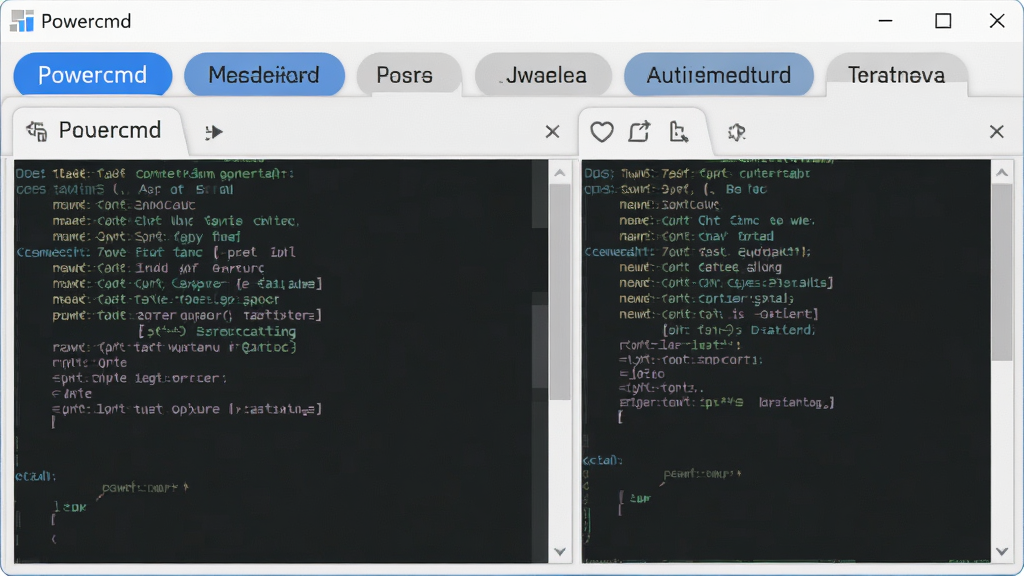Click the share icon next to the heart

click(x=639, y=131)
